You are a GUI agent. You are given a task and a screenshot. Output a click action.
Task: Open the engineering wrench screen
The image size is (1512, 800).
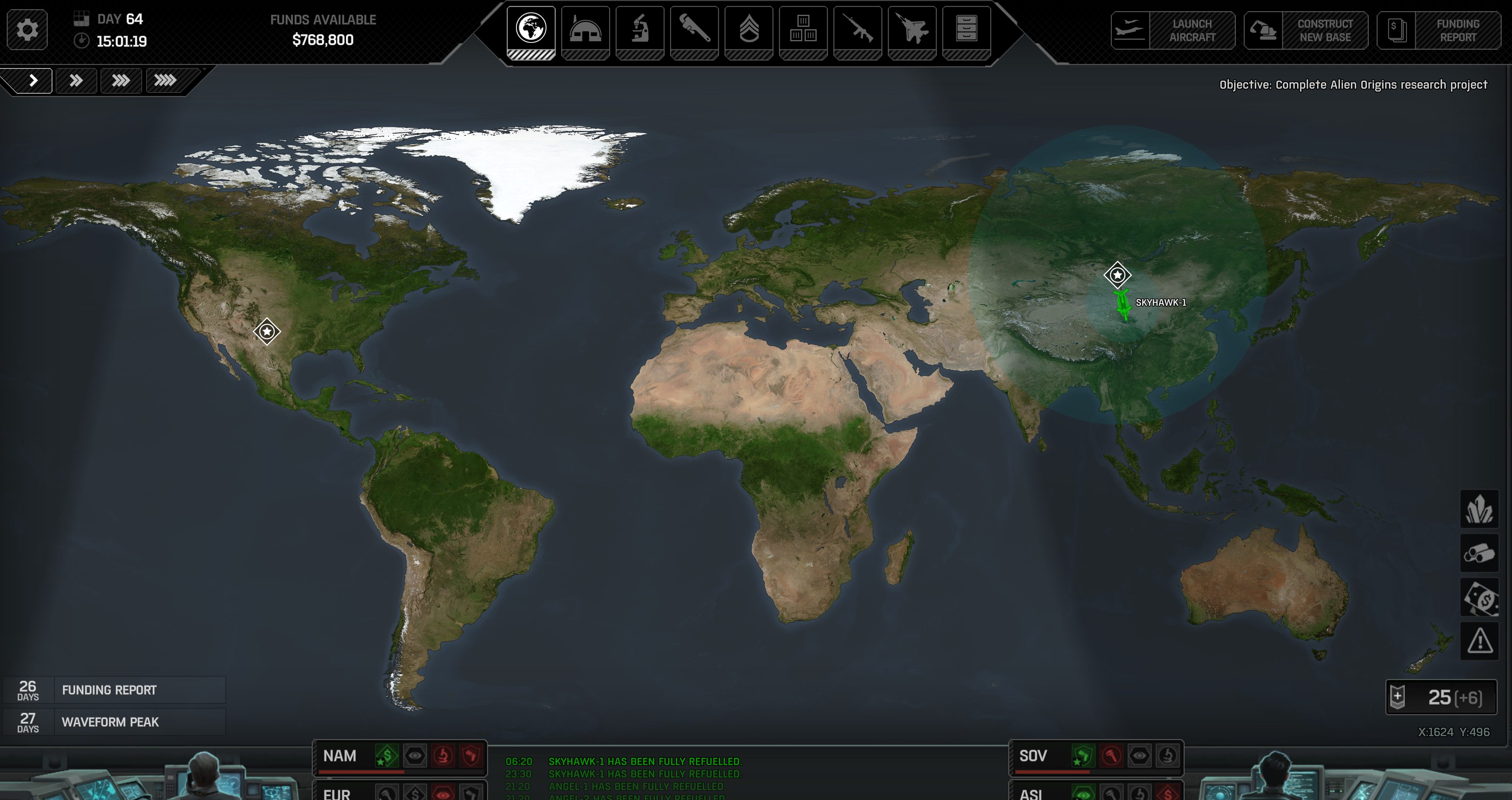695,29
